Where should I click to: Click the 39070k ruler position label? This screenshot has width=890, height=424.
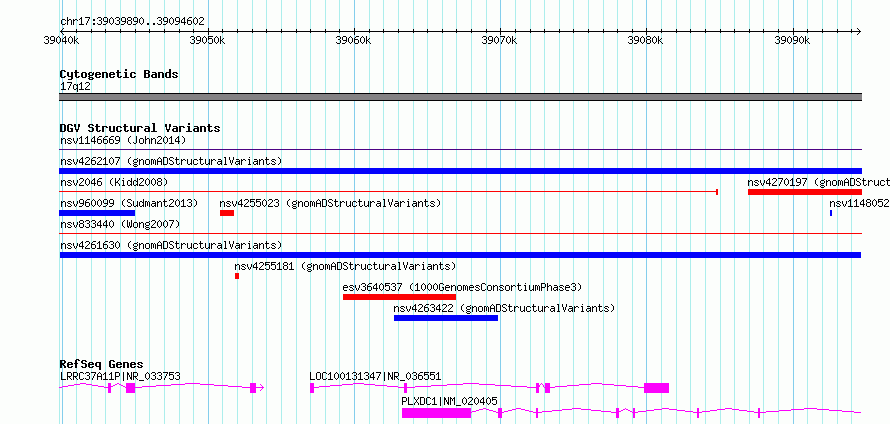pos(499,40)
